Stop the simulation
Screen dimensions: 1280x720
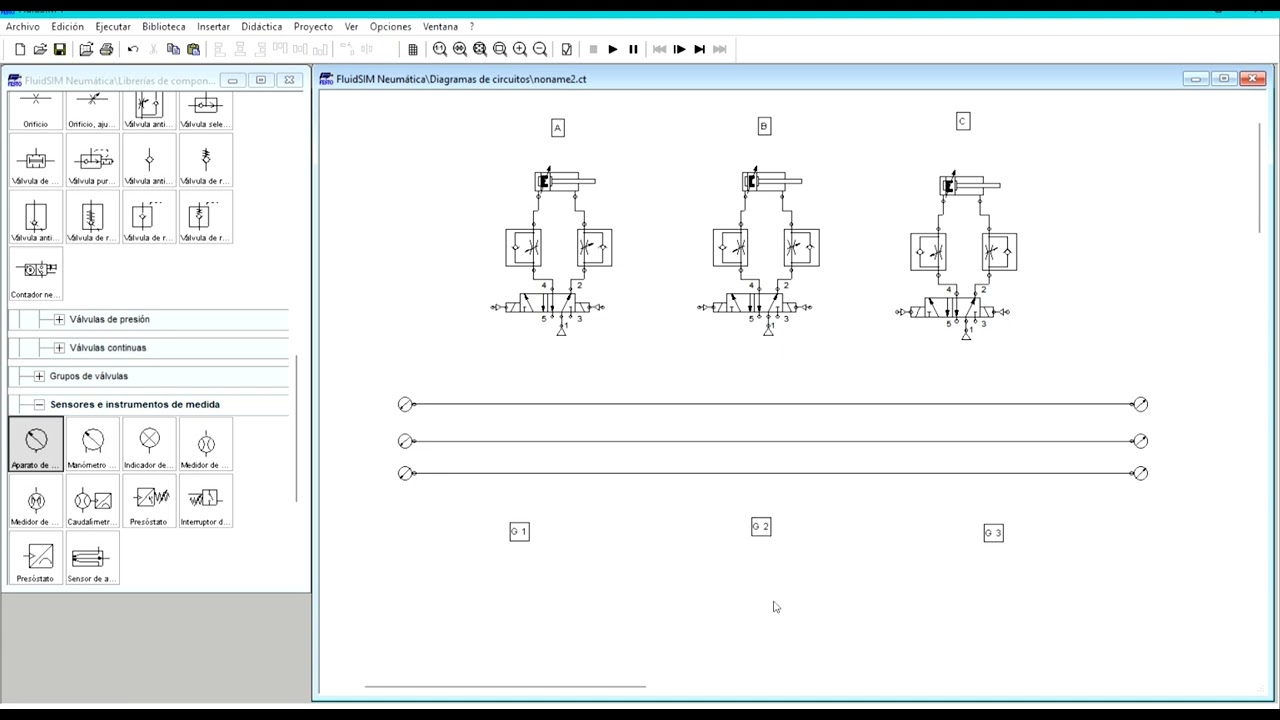pyautogui.click(x=593, y=49)
